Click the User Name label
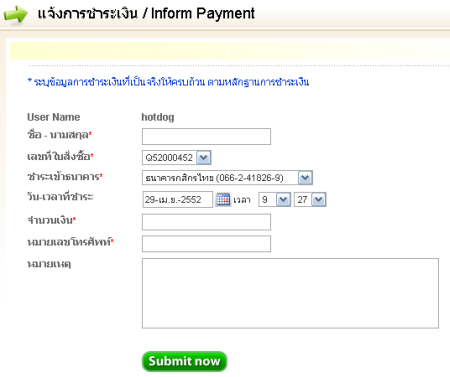 [54, 117]
